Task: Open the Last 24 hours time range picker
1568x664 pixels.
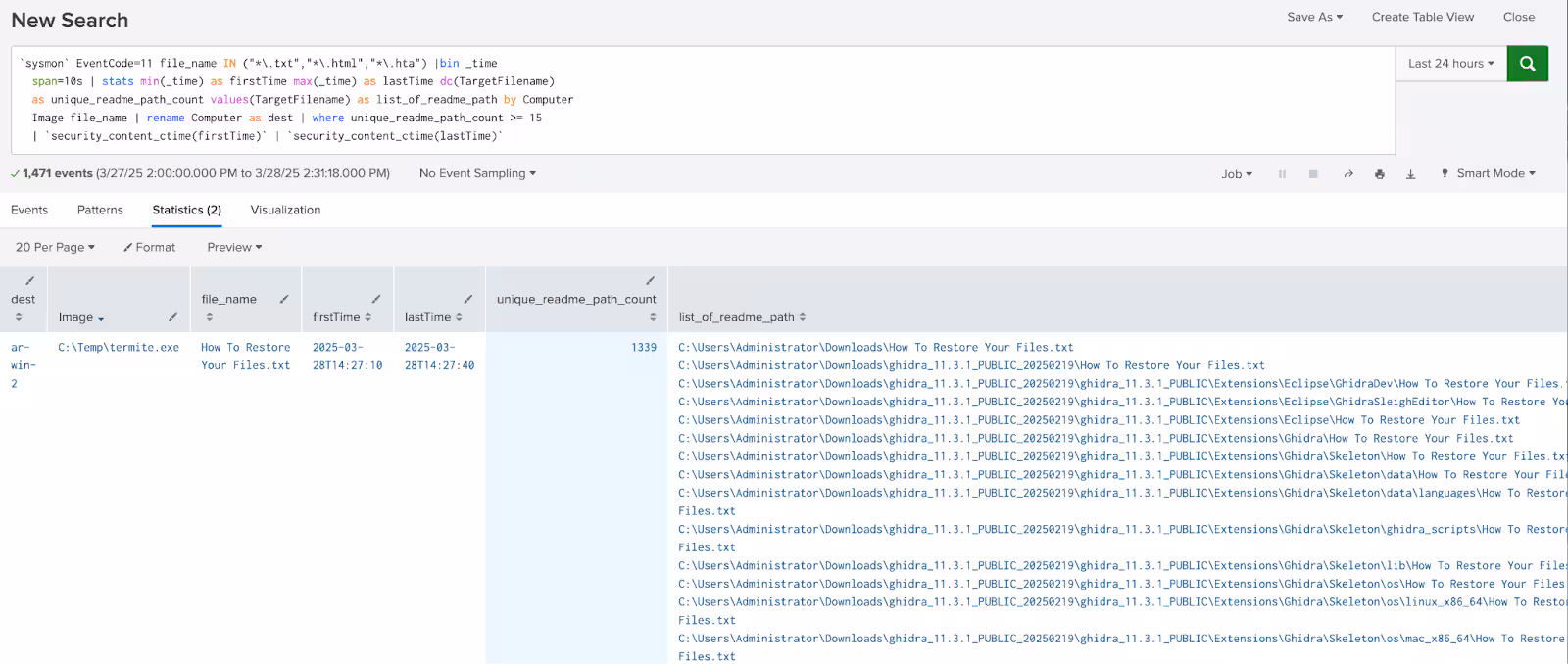Action: tap(1450, 64)
